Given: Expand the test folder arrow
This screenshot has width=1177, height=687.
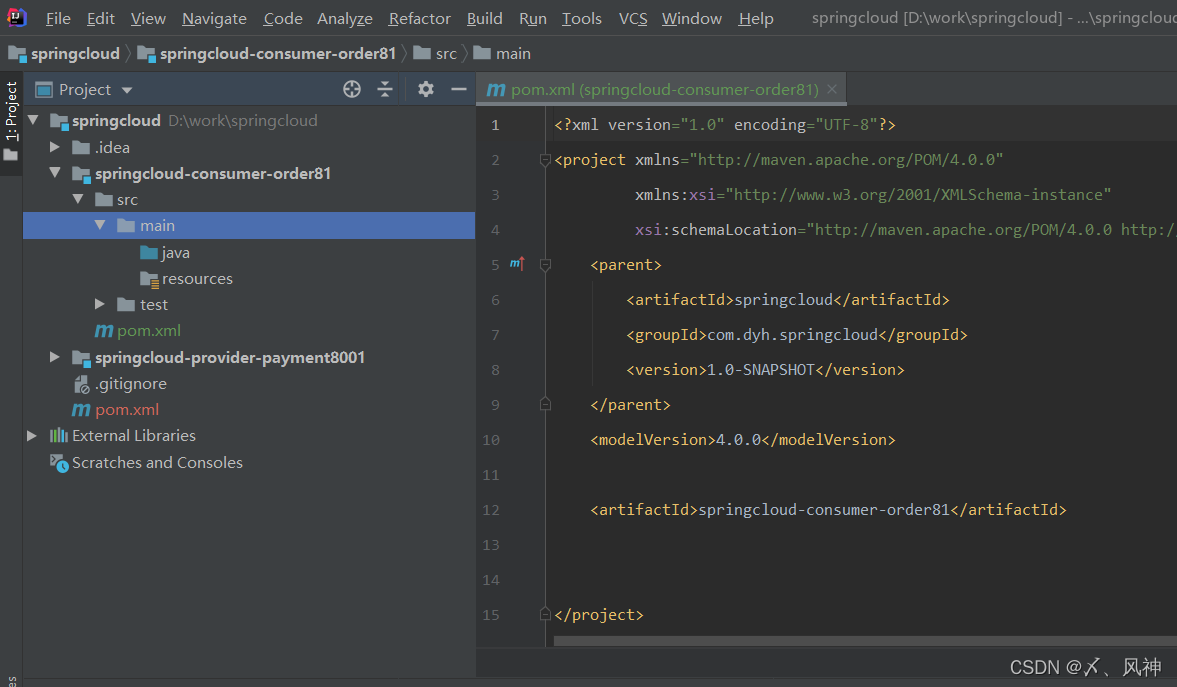Looking at the screenshot, I should [x=100, y=304].
